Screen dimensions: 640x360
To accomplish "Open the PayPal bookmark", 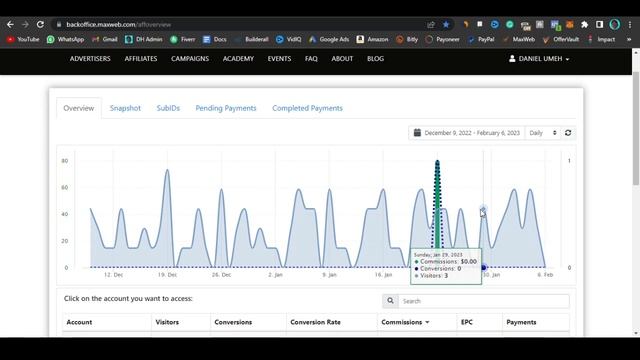I will point(481,39).
